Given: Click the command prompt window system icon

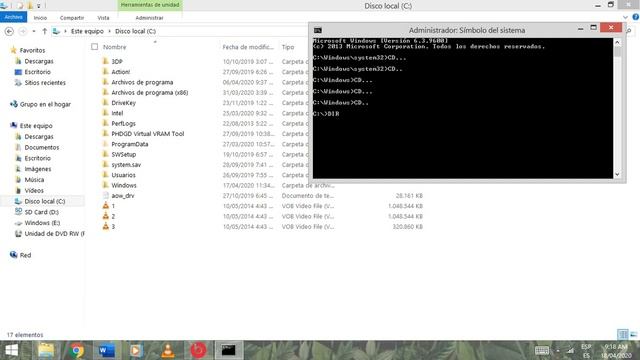Looking at the screenshot, I should (x=318, y=30).
